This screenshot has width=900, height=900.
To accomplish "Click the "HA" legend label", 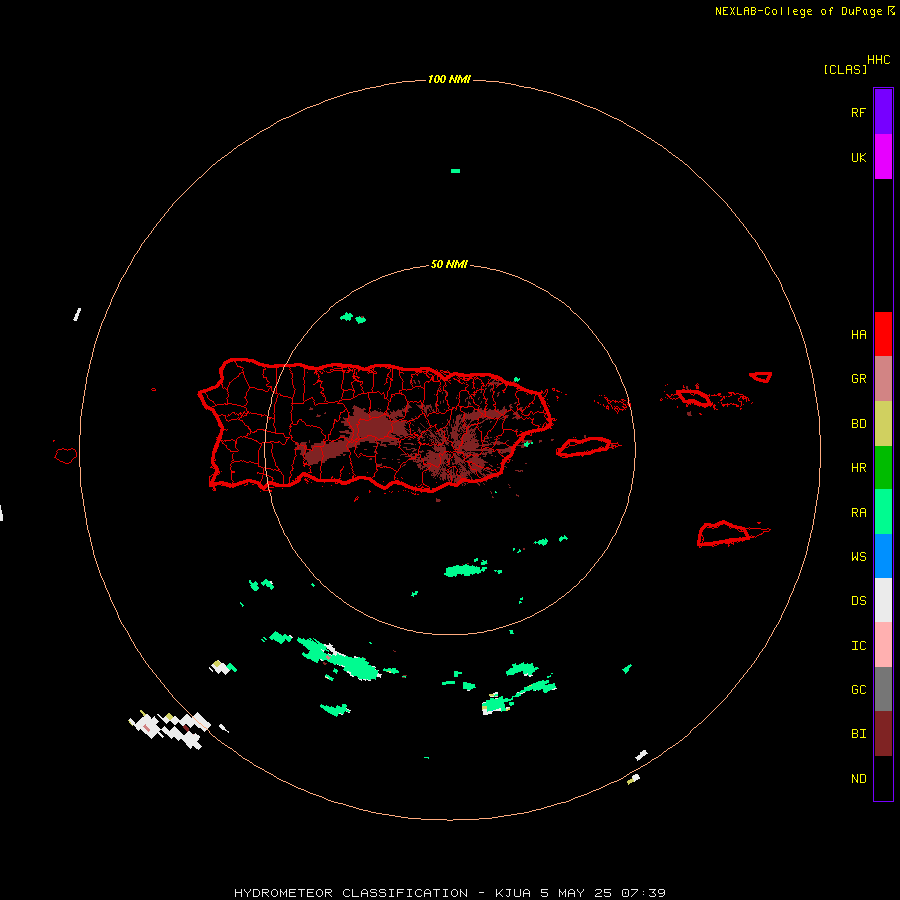I will click(x=858, y=335).
